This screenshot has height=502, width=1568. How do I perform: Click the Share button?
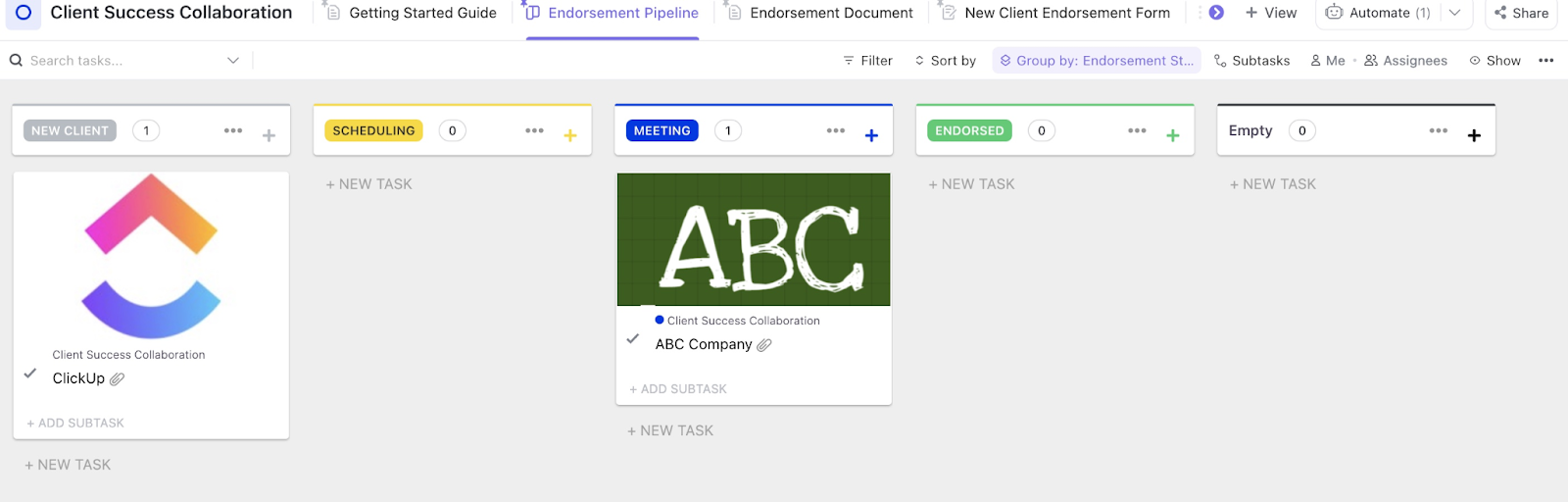point(1521,13)
